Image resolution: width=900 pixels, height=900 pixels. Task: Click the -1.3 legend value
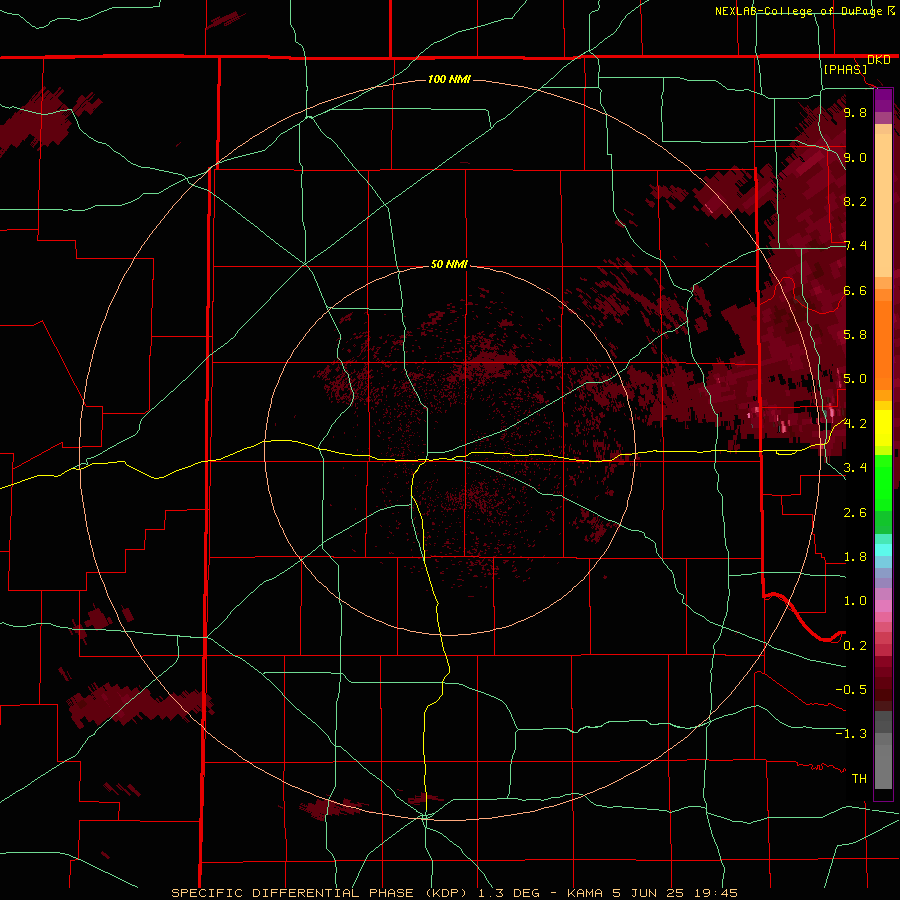[852, 734]
